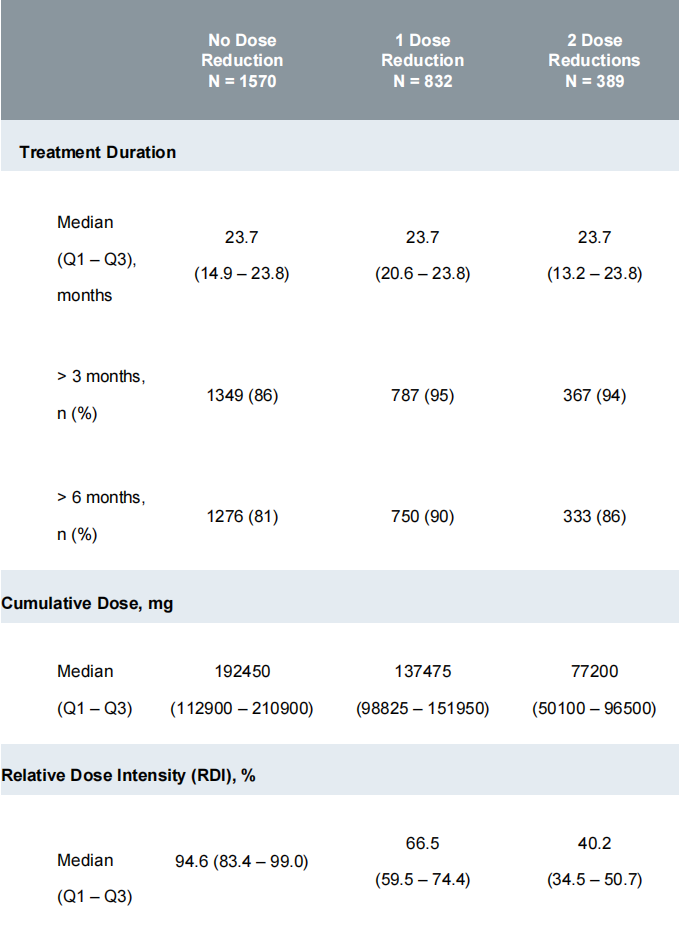This screenshot has height=928, width=679.
Task: Click the 1349 (86) cell
Action: [242, 395]
